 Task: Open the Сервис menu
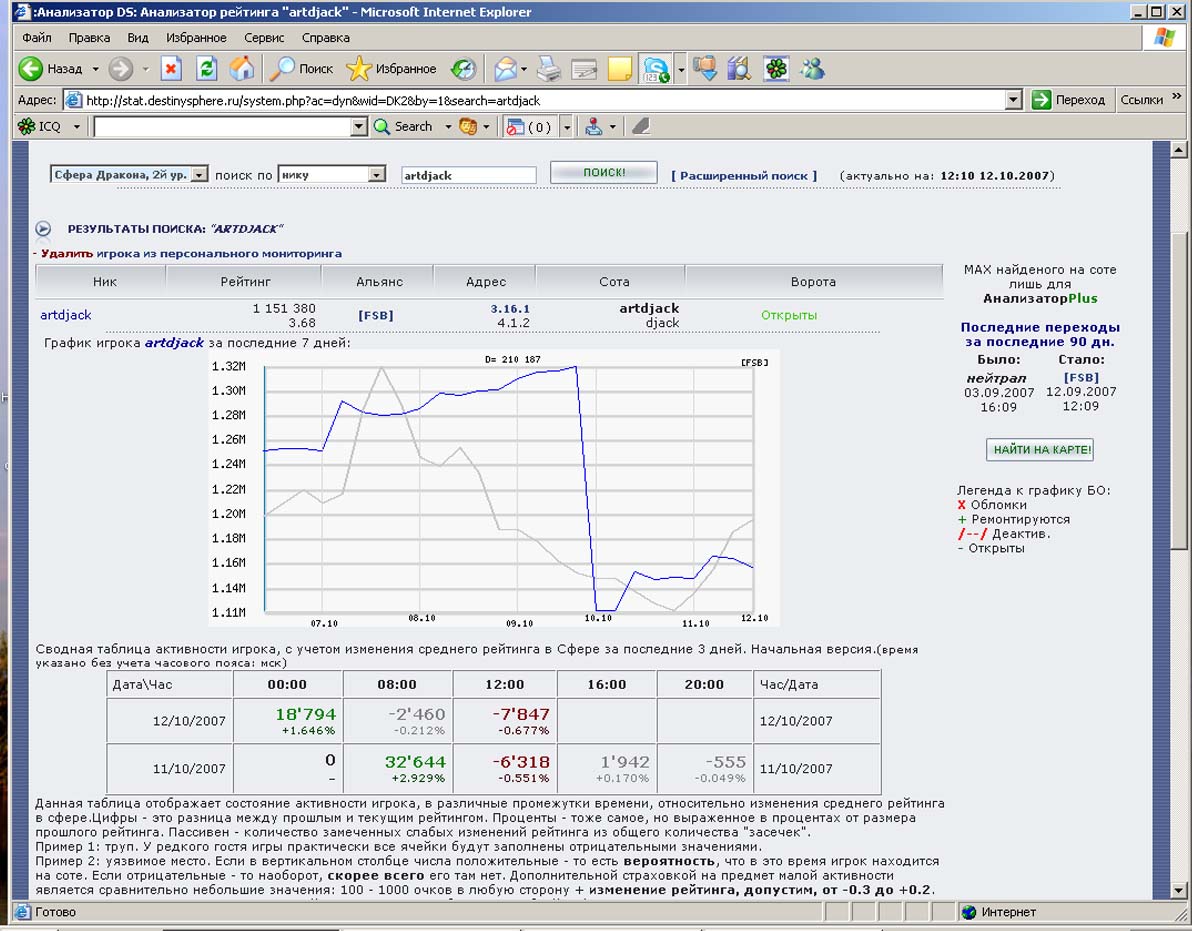(x=264, y=37)
